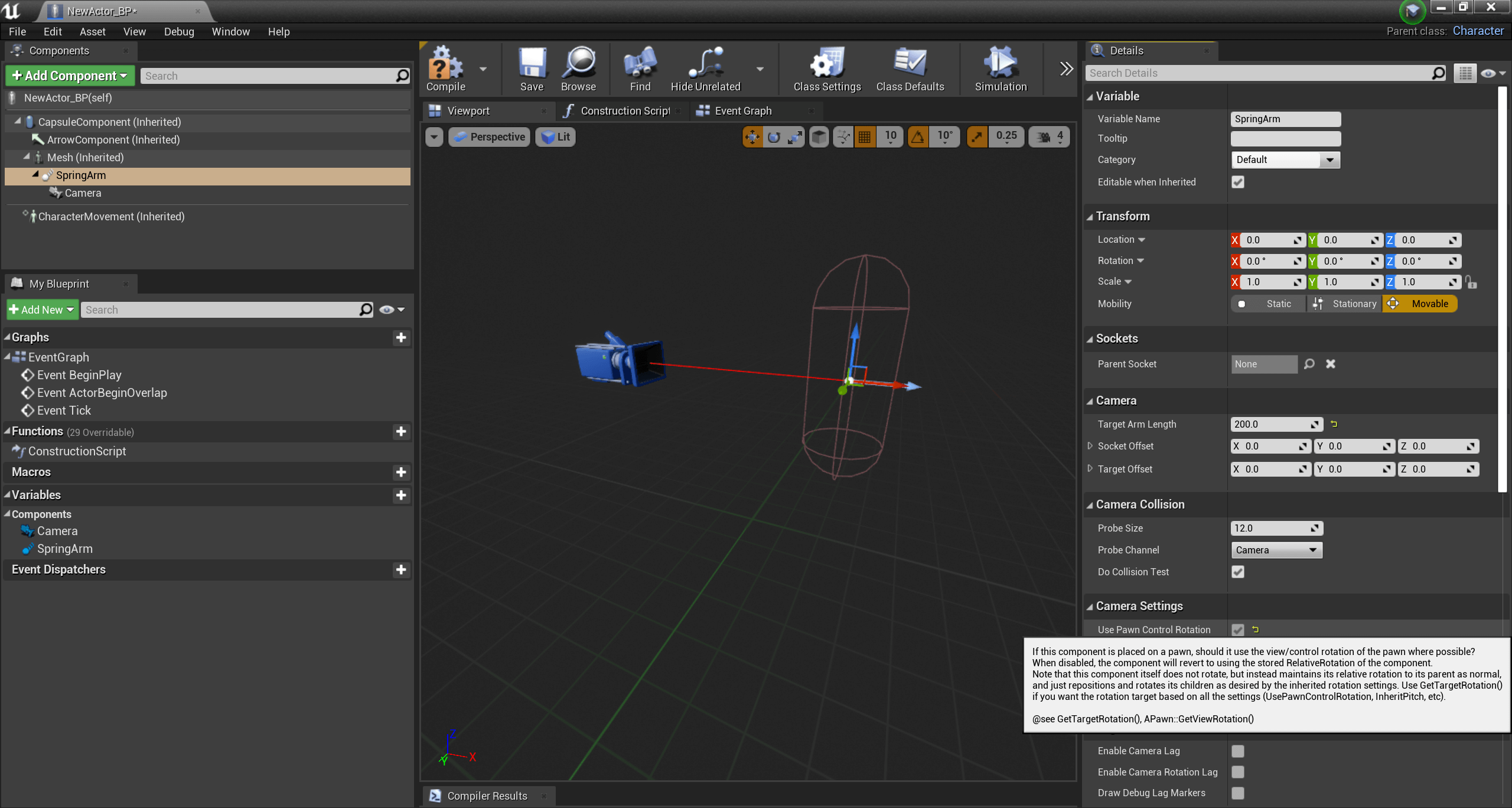Toggle Do Collision Test checkbox

(x=1238, y=572)
